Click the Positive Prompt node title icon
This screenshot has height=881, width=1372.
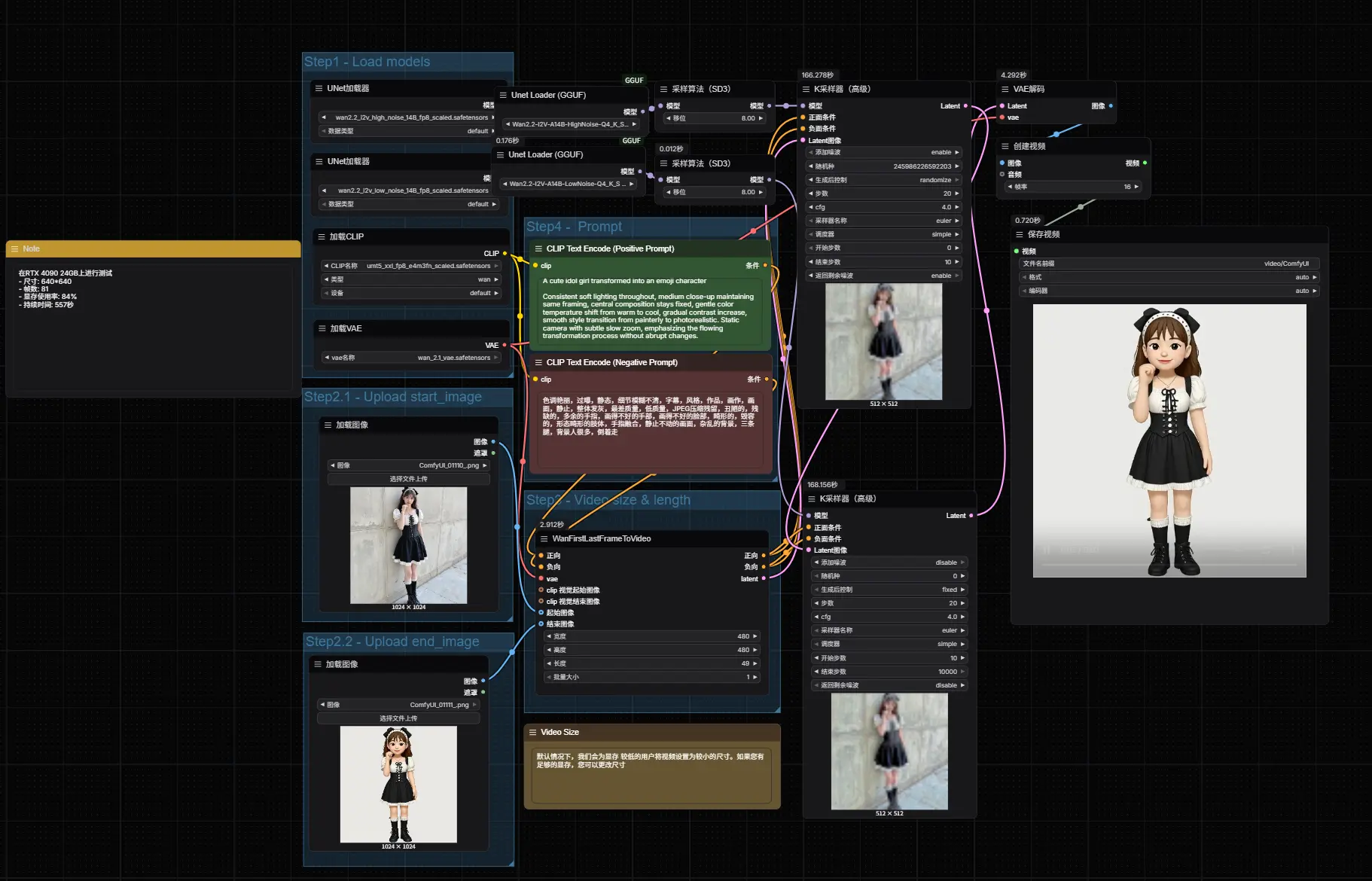538,248
